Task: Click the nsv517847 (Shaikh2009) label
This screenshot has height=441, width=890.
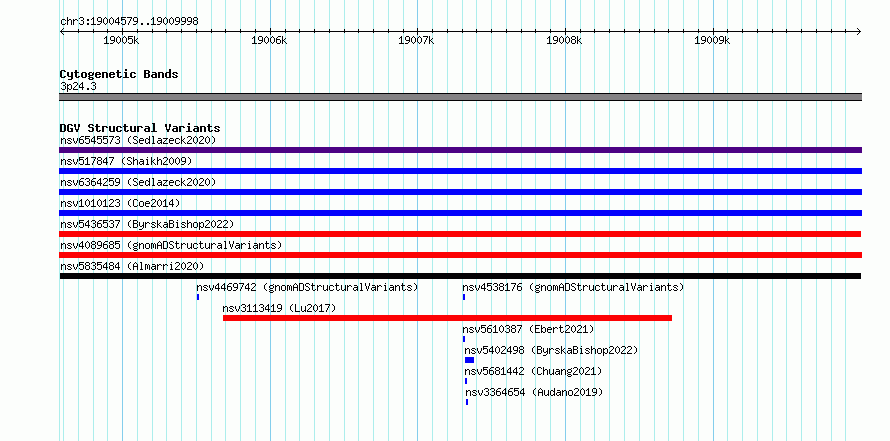Action: [x=126, y=161]
